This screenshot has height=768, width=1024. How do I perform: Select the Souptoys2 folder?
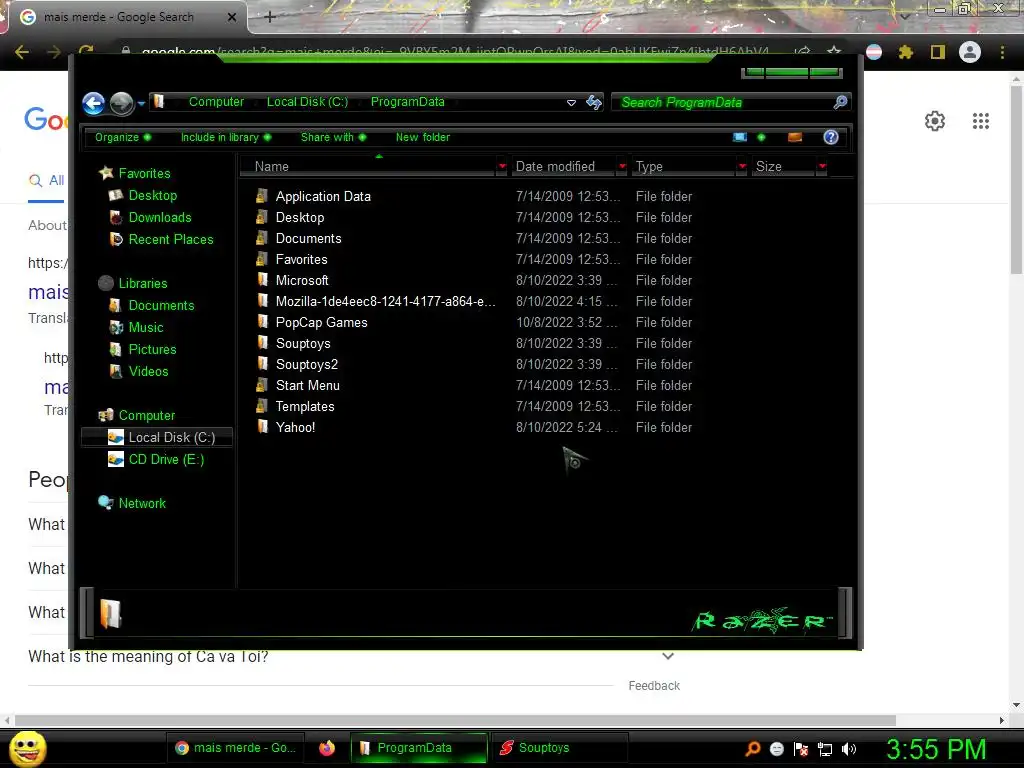306,364
